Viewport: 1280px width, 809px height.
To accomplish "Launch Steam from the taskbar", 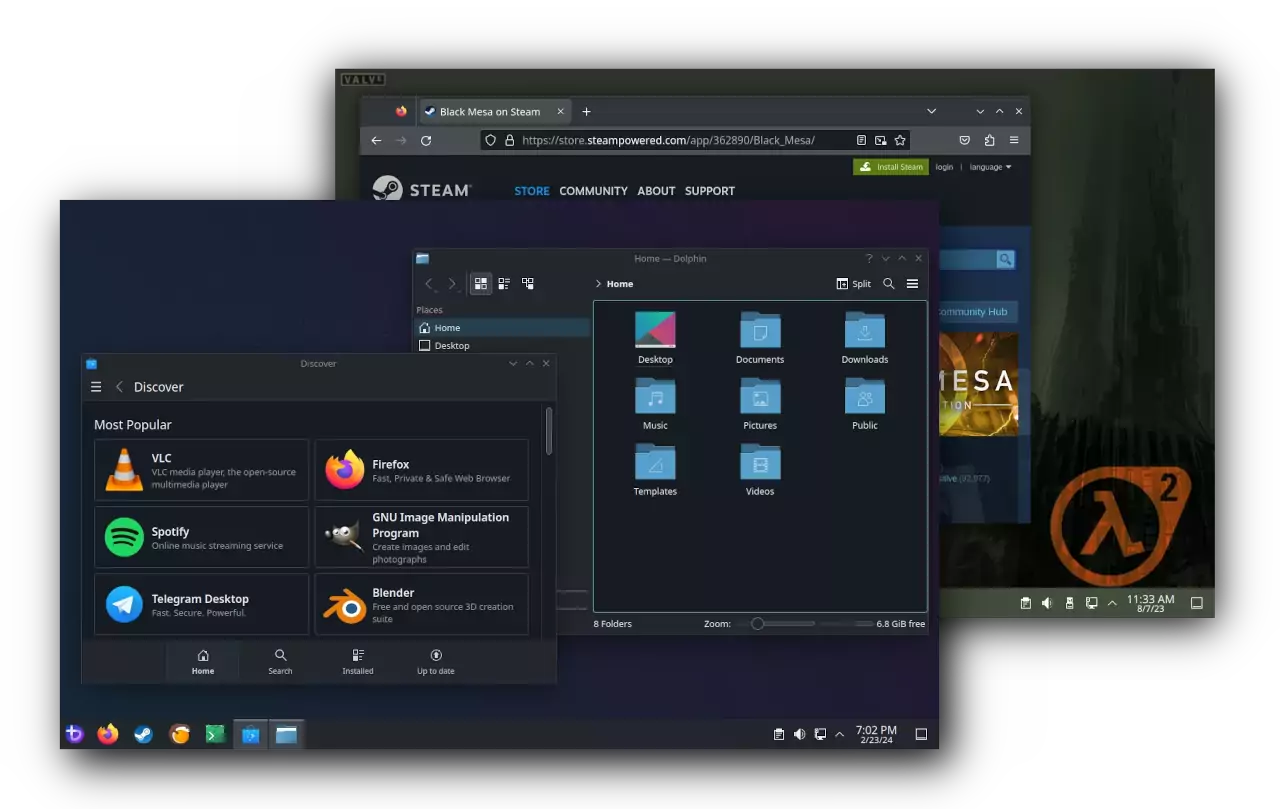I will [143, 735].
